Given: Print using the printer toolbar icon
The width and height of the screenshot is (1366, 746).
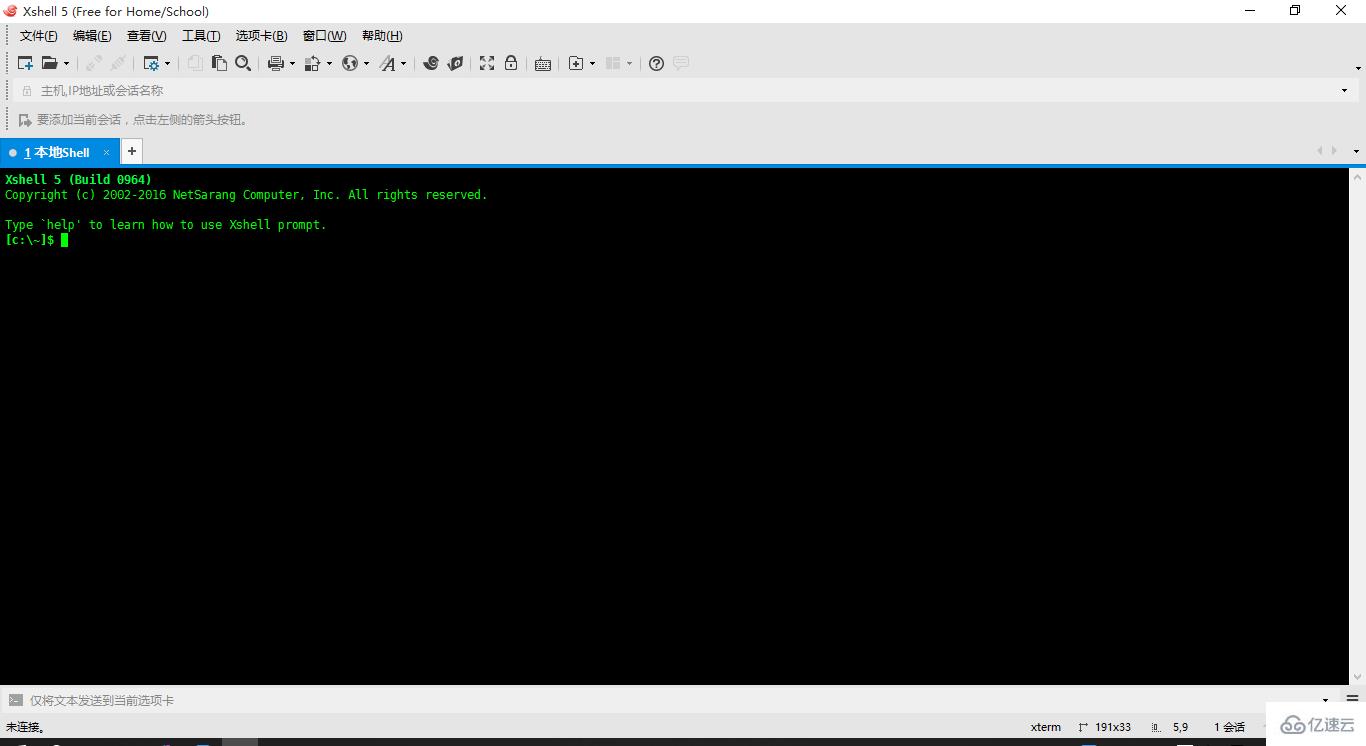Looking at the screenshot, I should click(276, 63).
